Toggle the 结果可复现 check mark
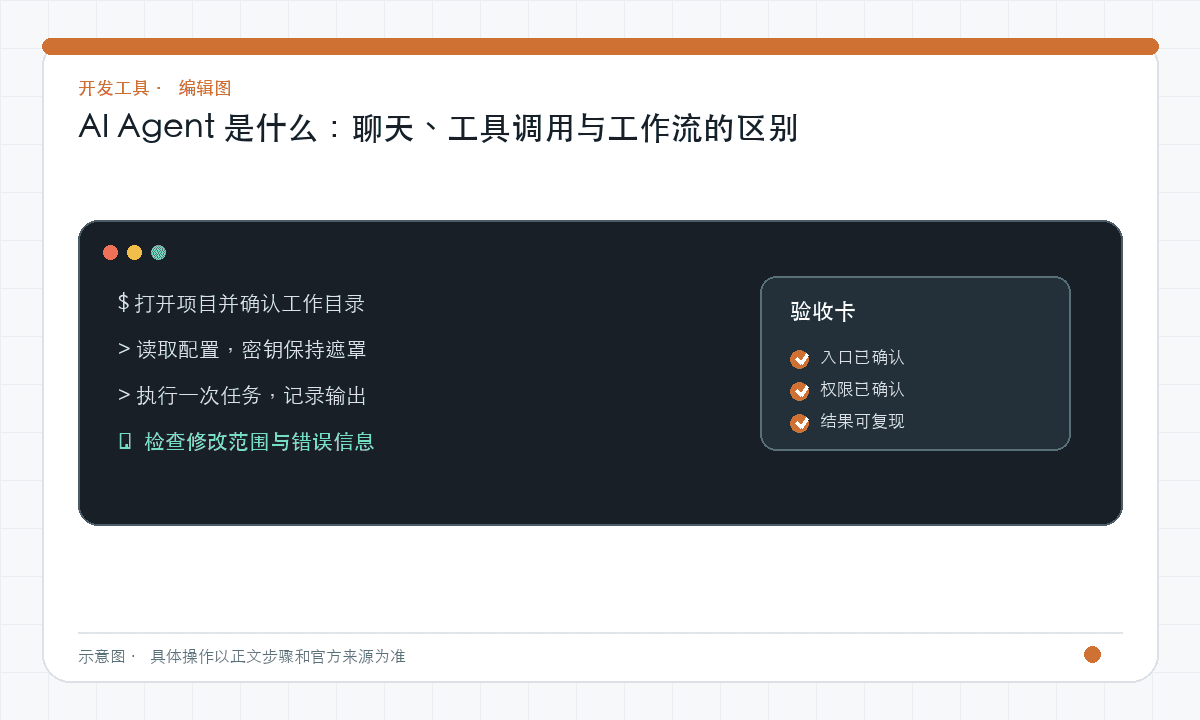 point(800,423)
